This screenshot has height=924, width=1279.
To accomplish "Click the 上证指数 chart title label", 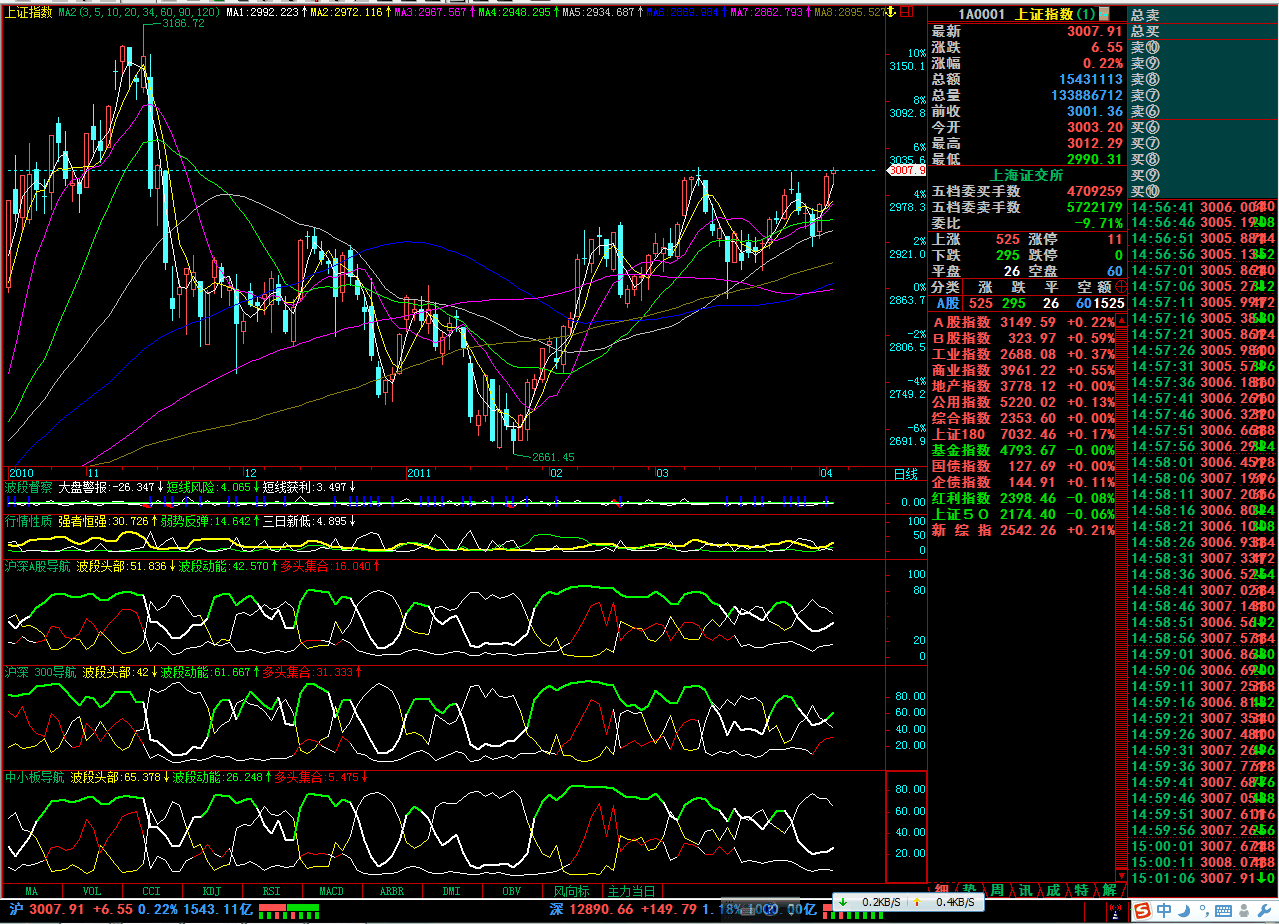I will pos(28,13).
